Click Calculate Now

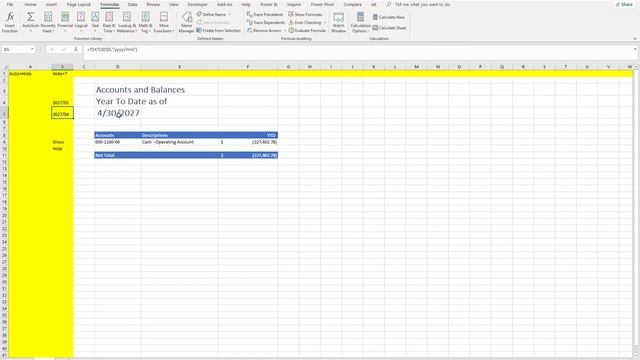[x=389, y=17]
